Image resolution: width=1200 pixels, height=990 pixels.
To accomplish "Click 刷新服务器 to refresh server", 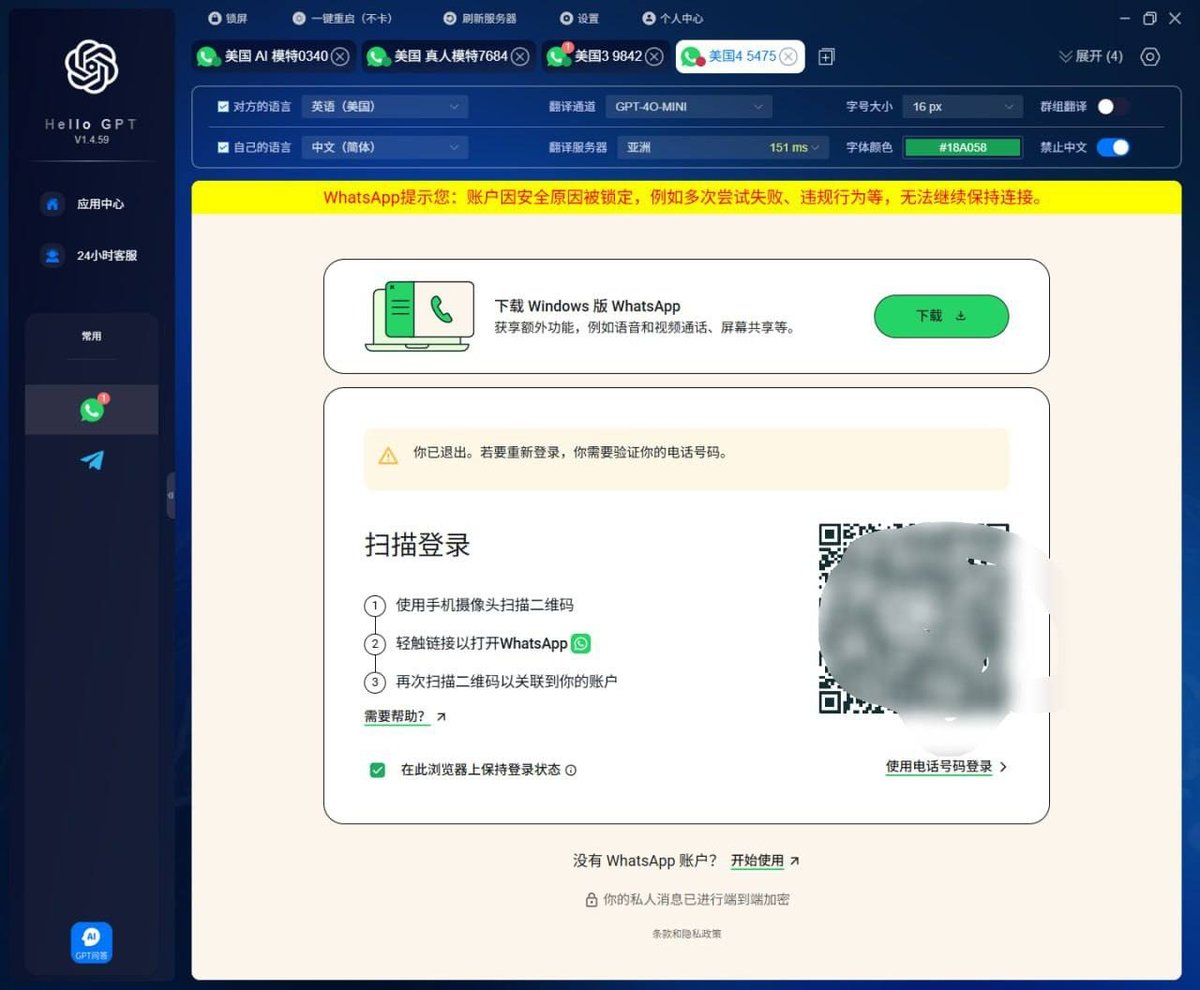I will (479, 18).
